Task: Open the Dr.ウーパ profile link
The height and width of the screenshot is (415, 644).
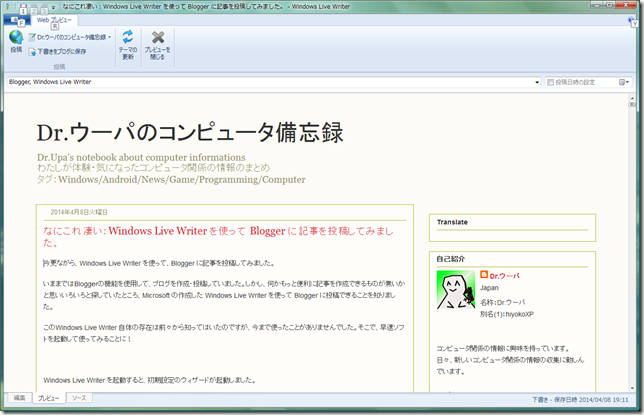Action: 505,276
